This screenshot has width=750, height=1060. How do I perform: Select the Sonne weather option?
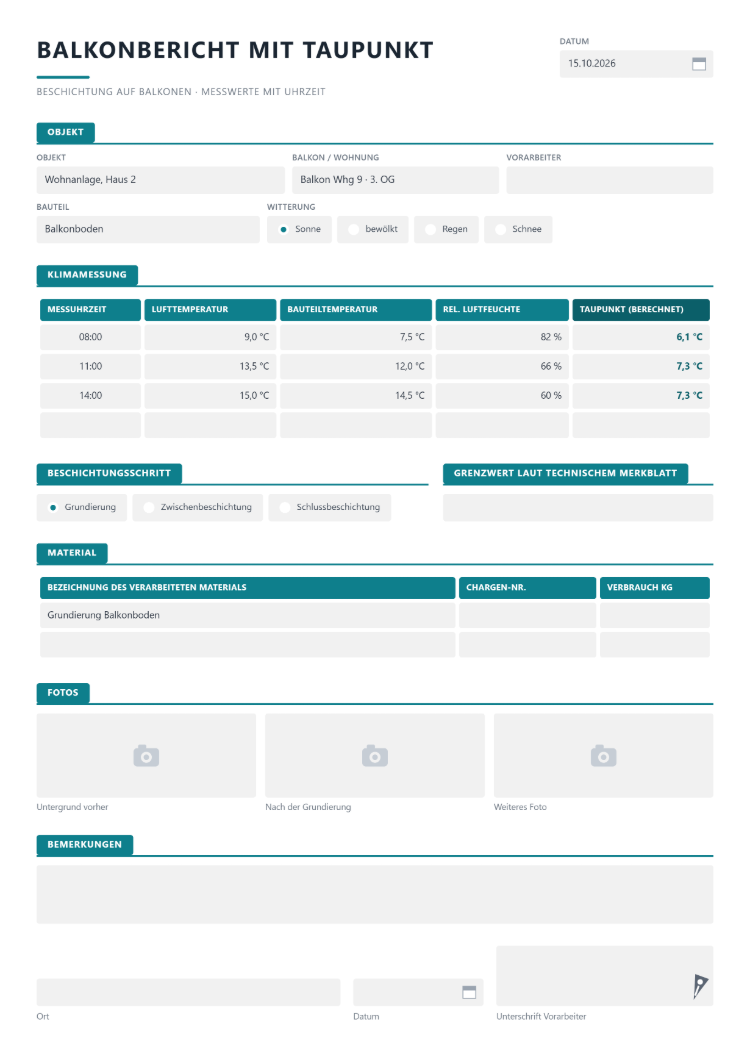coord(299,229)
